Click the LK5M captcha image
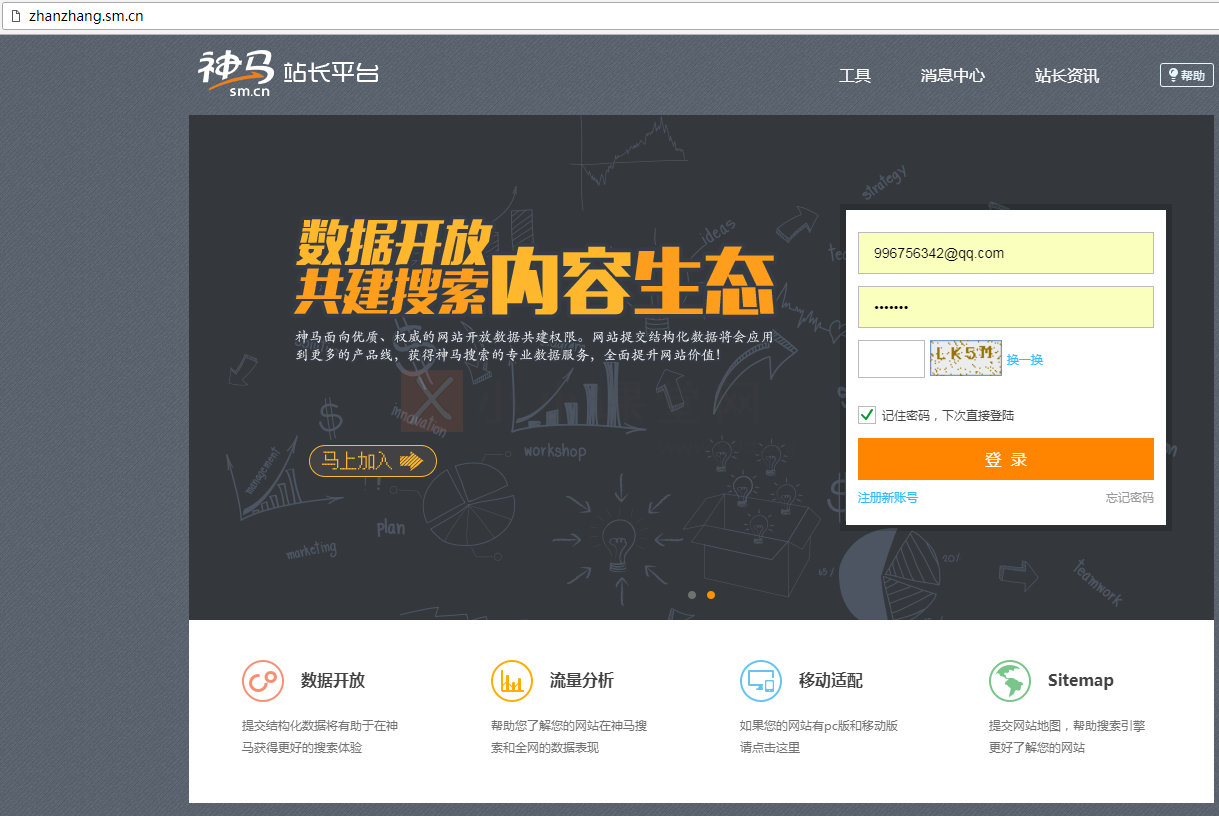This screenshot has height=816, width=1219. [x=965, y=358]
